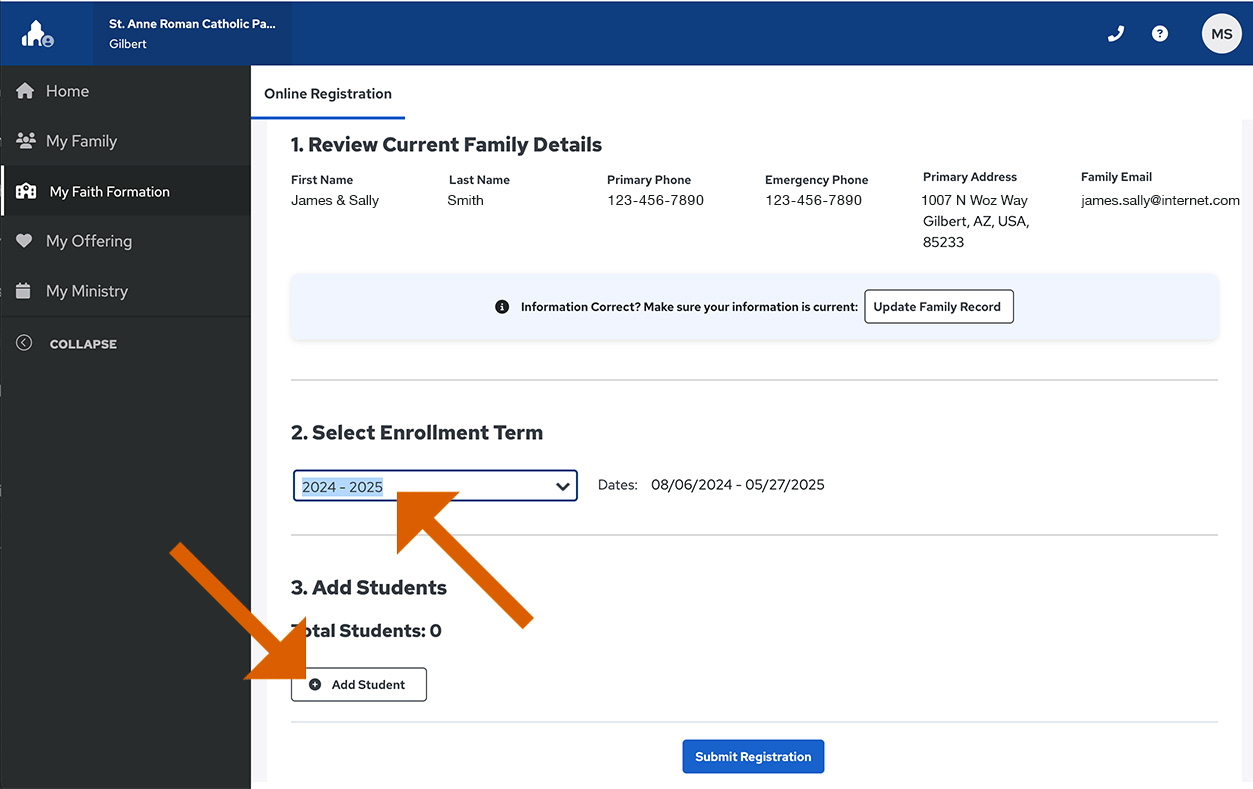This screenshot has height=789, width=1253.
Task: Click the plus icon in Add Student
Action: [x=315, y=685]
